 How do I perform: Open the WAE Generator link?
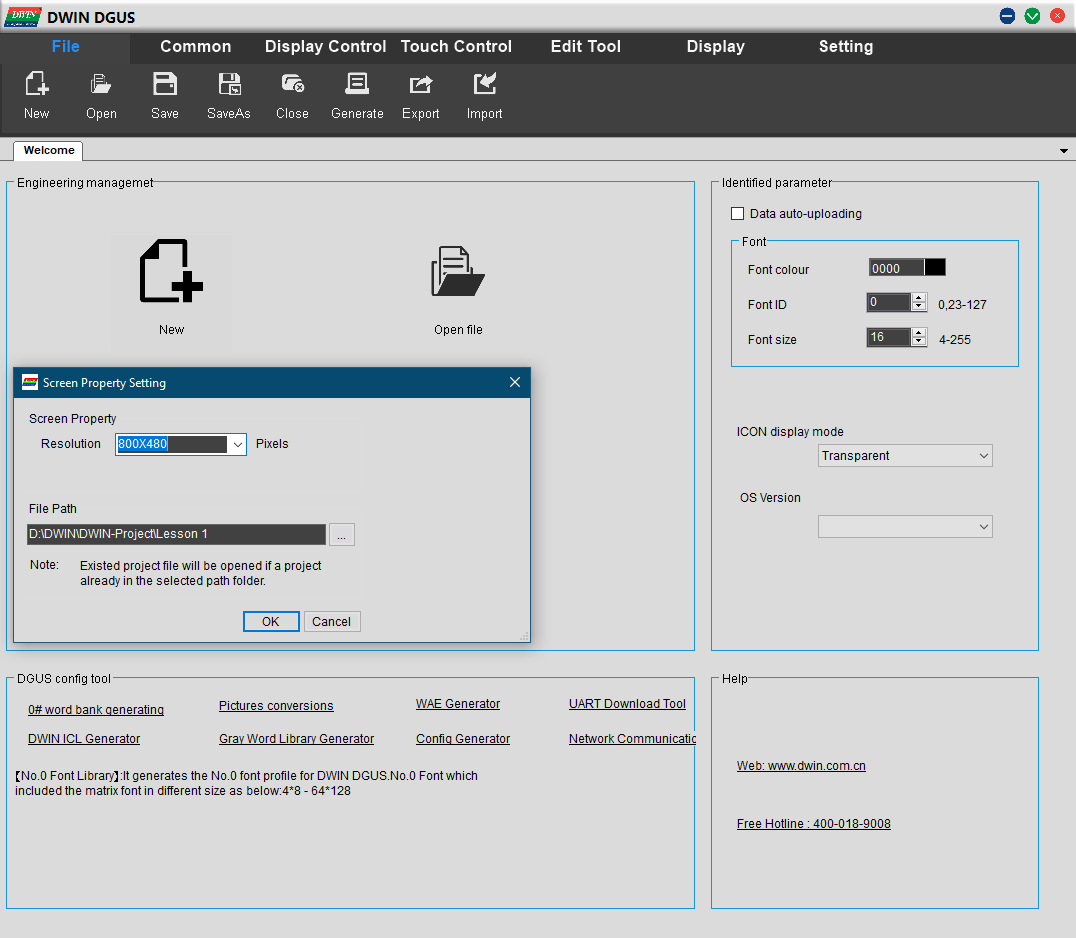coord(458,703)
